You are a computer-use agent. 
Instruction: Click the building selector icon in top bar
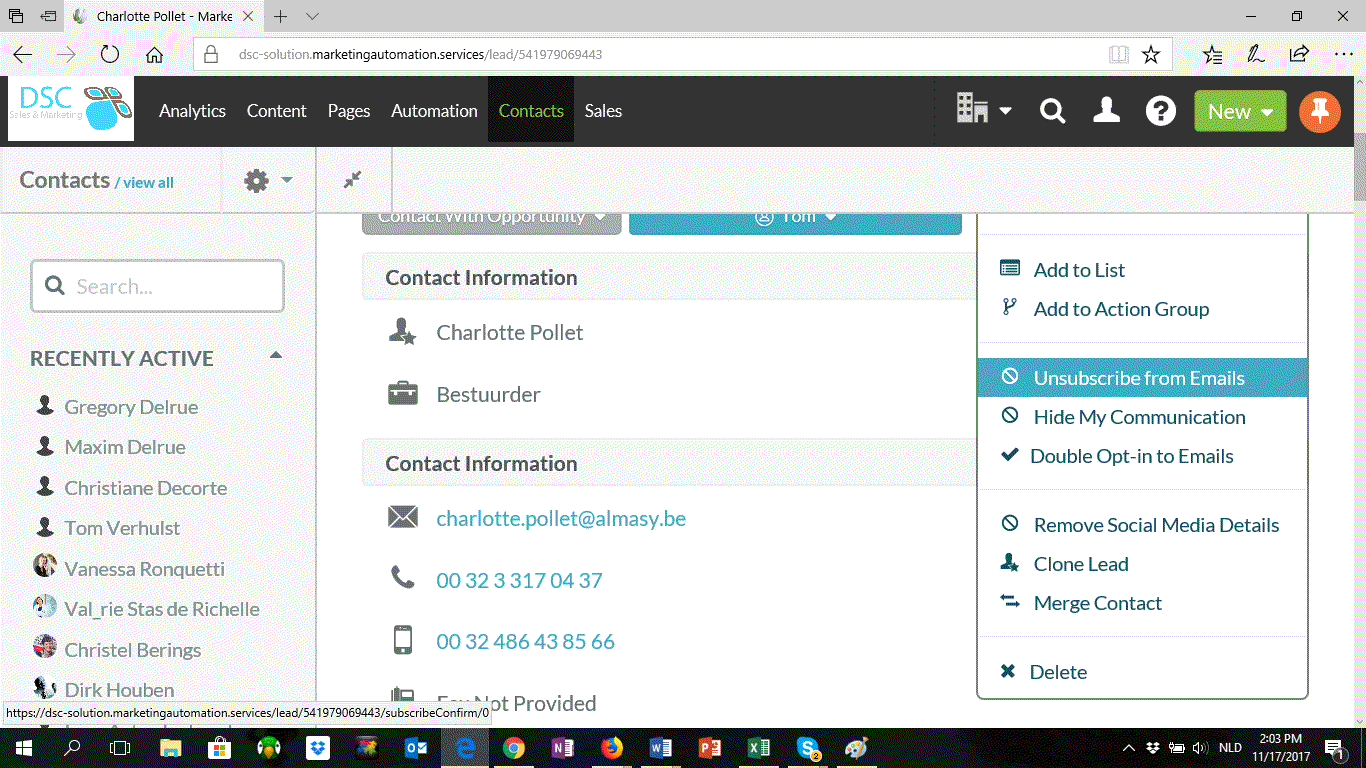click(971, 111)
